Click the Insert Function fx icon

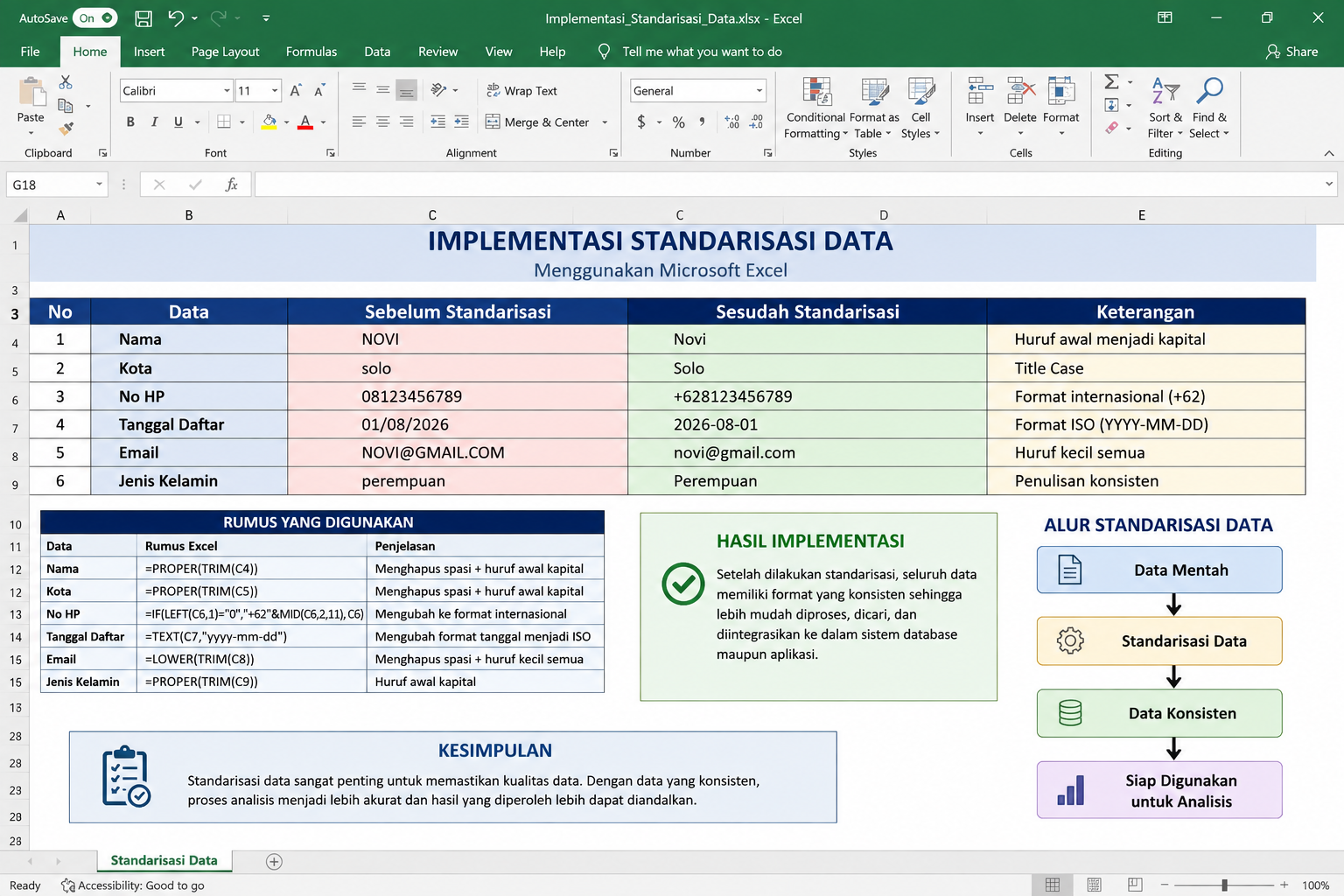[x=231, y=185]
